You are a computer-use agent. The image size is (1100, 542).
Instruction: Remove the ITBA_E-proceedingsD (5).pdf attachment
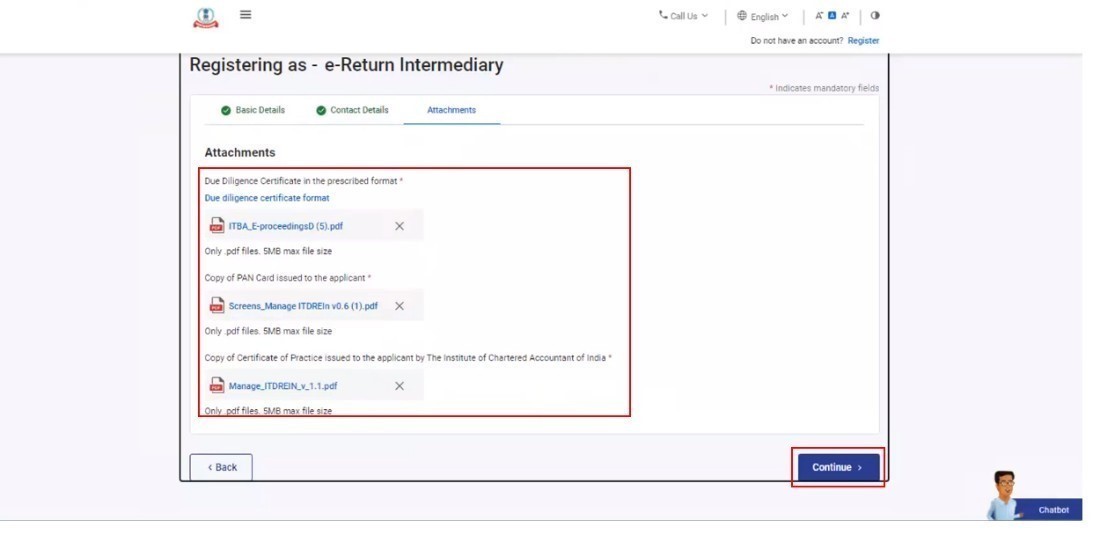399,226
